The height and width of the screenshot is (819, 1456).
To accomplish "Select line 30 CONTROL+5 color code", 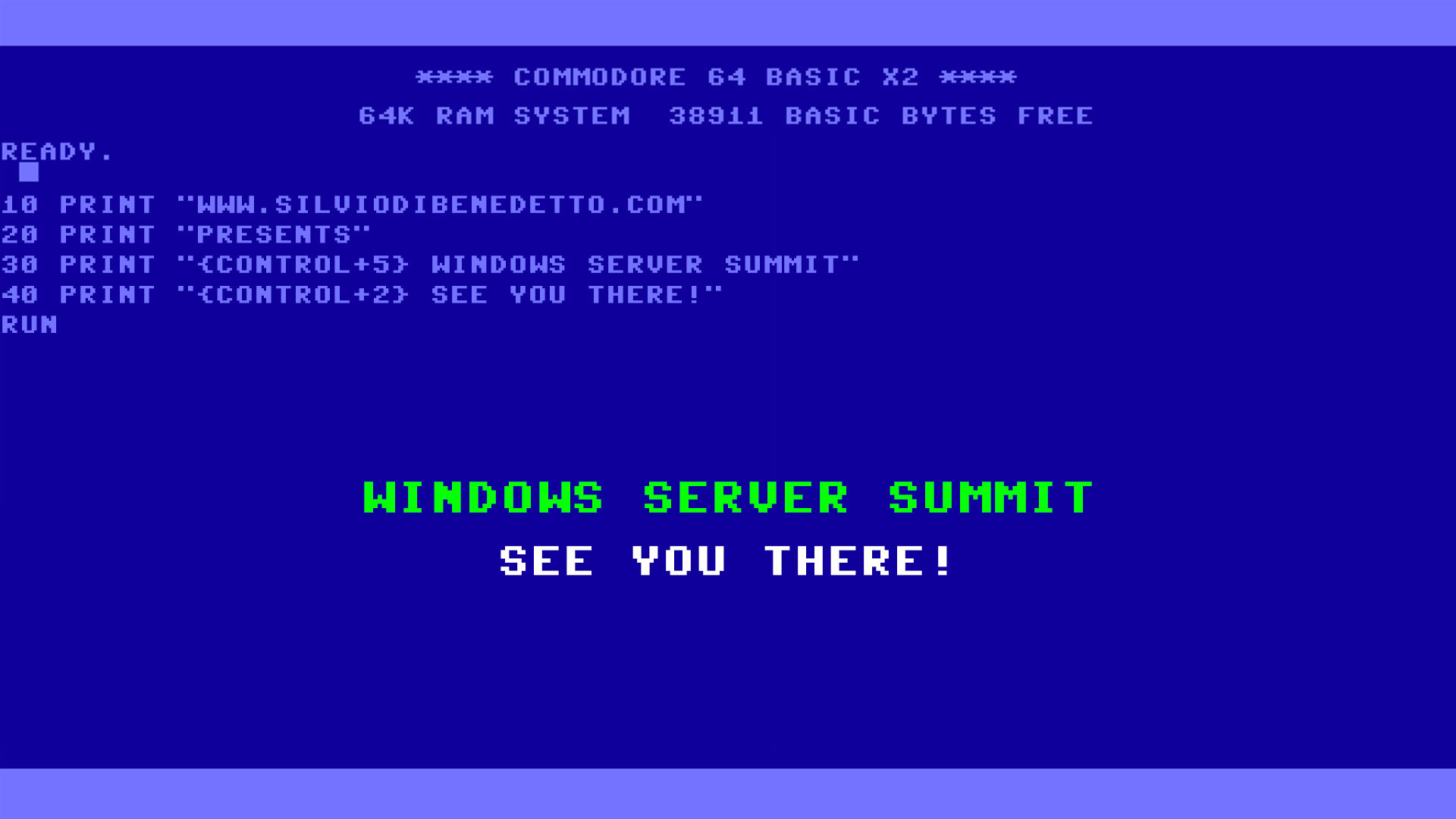I will 281,264.
